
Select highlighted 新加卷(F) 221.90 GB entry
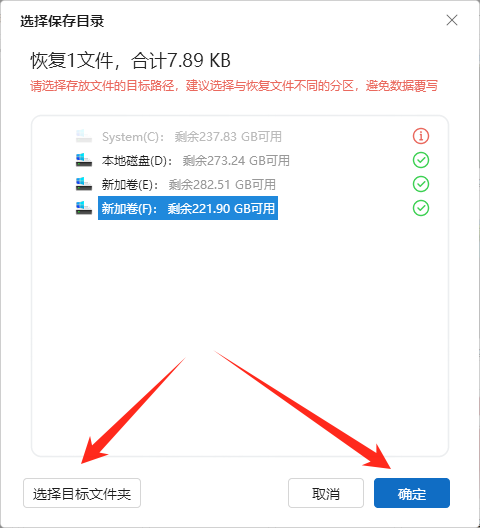[x=188, y=208]
